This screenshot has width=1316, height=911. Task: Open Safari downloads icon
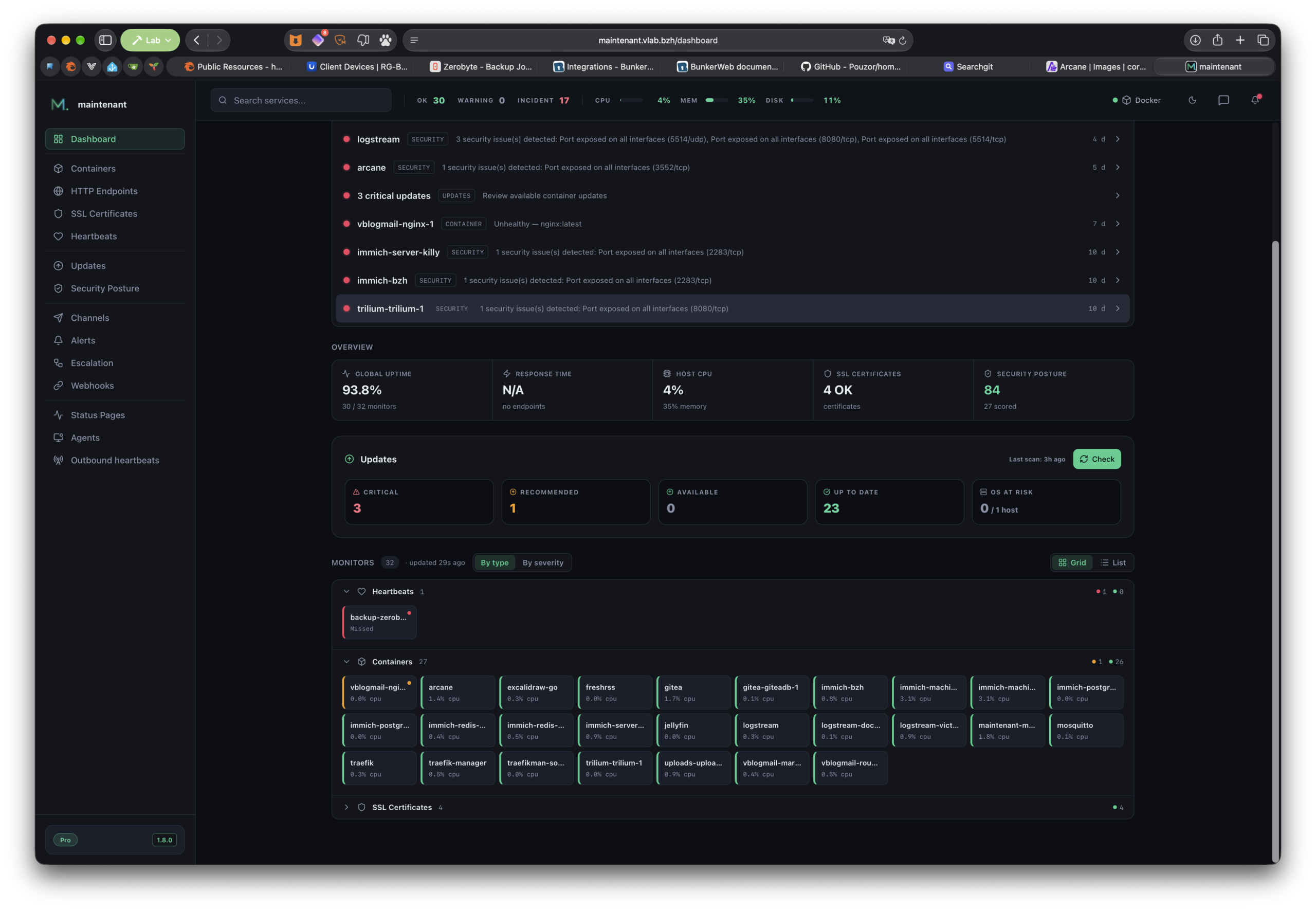[1195, 40]
